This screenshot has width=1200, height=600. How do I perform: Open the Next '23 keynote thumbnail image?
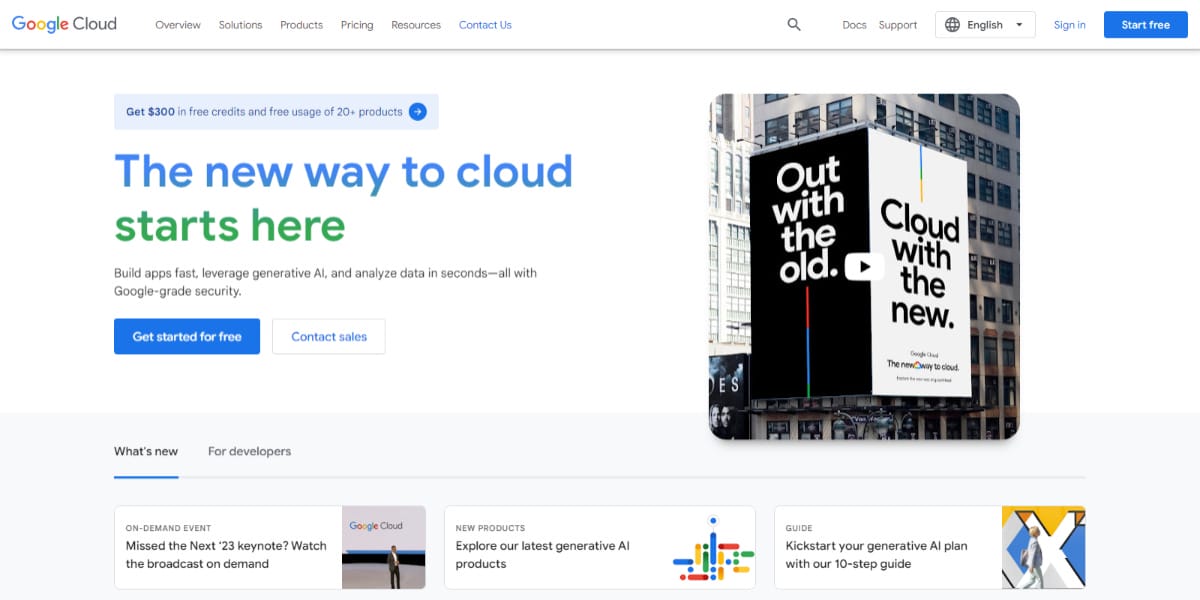tap(383, 547)
